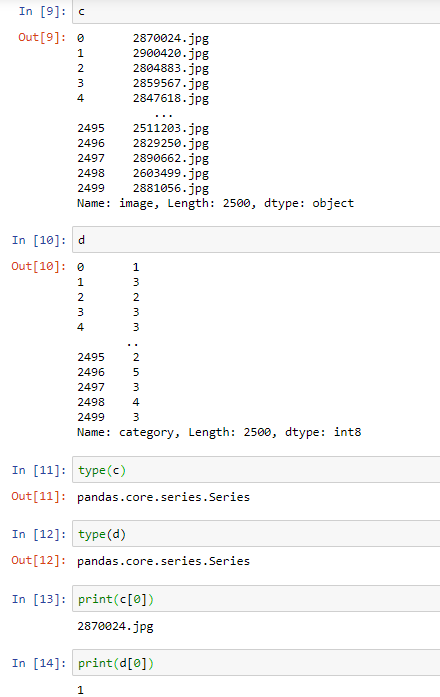The width and height of the screenshot is (440, 697).
Task: Click category value 1 in Out[10] row 0
Action: [x=136, y=267]
